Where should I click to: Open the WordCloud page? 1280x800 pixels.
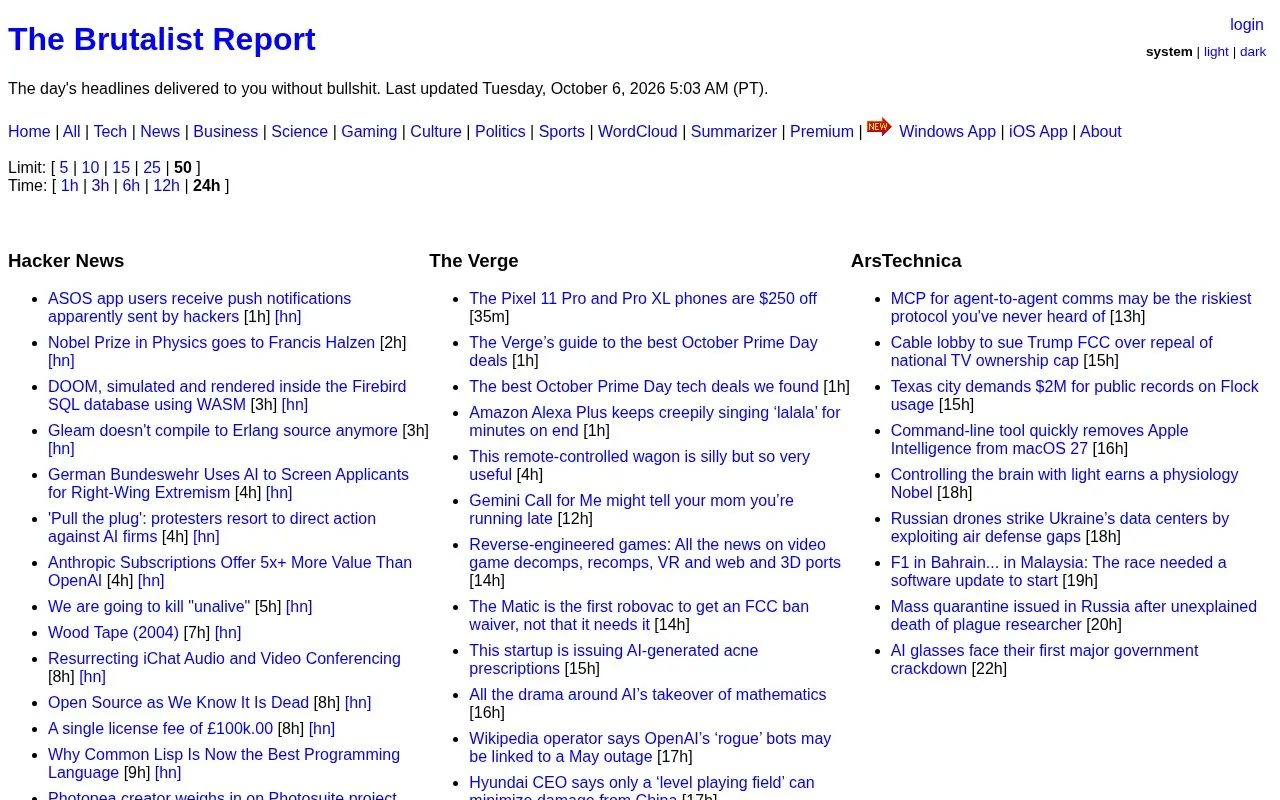click(637, 132)
